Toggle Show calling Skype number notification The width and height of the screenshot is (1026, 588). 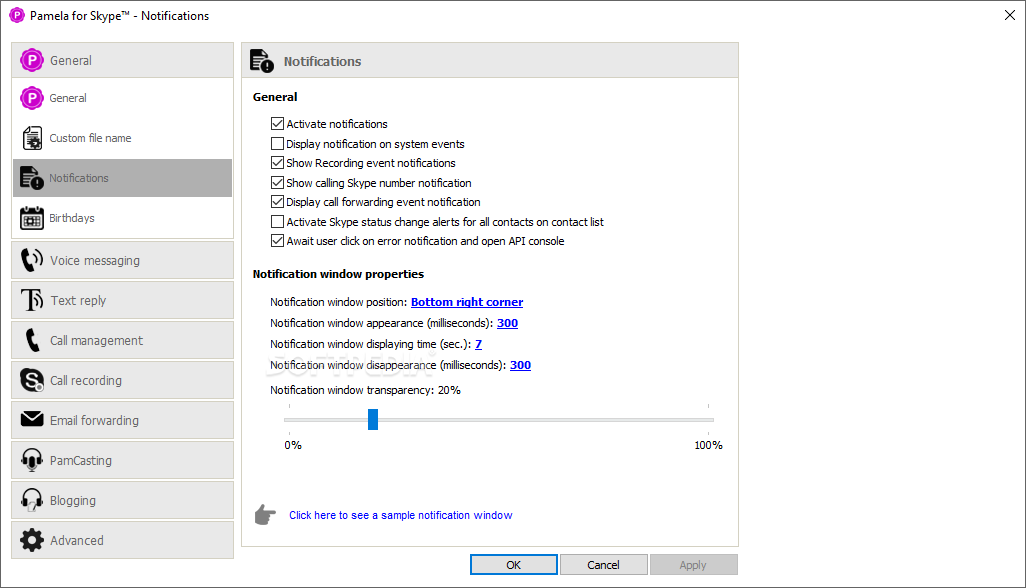277,182
